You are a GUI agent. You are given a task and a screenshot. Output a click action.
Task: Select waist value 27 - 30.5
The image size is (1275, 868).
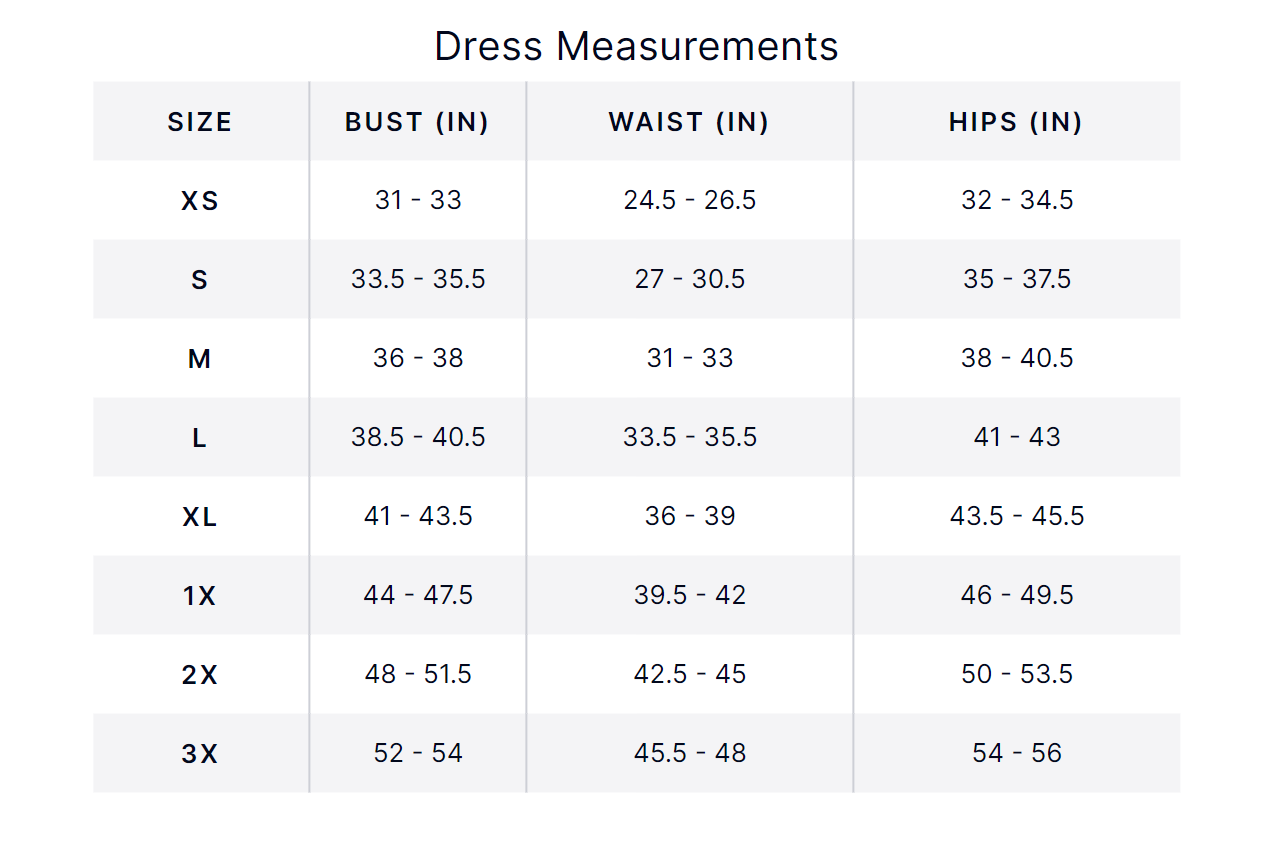(690, 279)
